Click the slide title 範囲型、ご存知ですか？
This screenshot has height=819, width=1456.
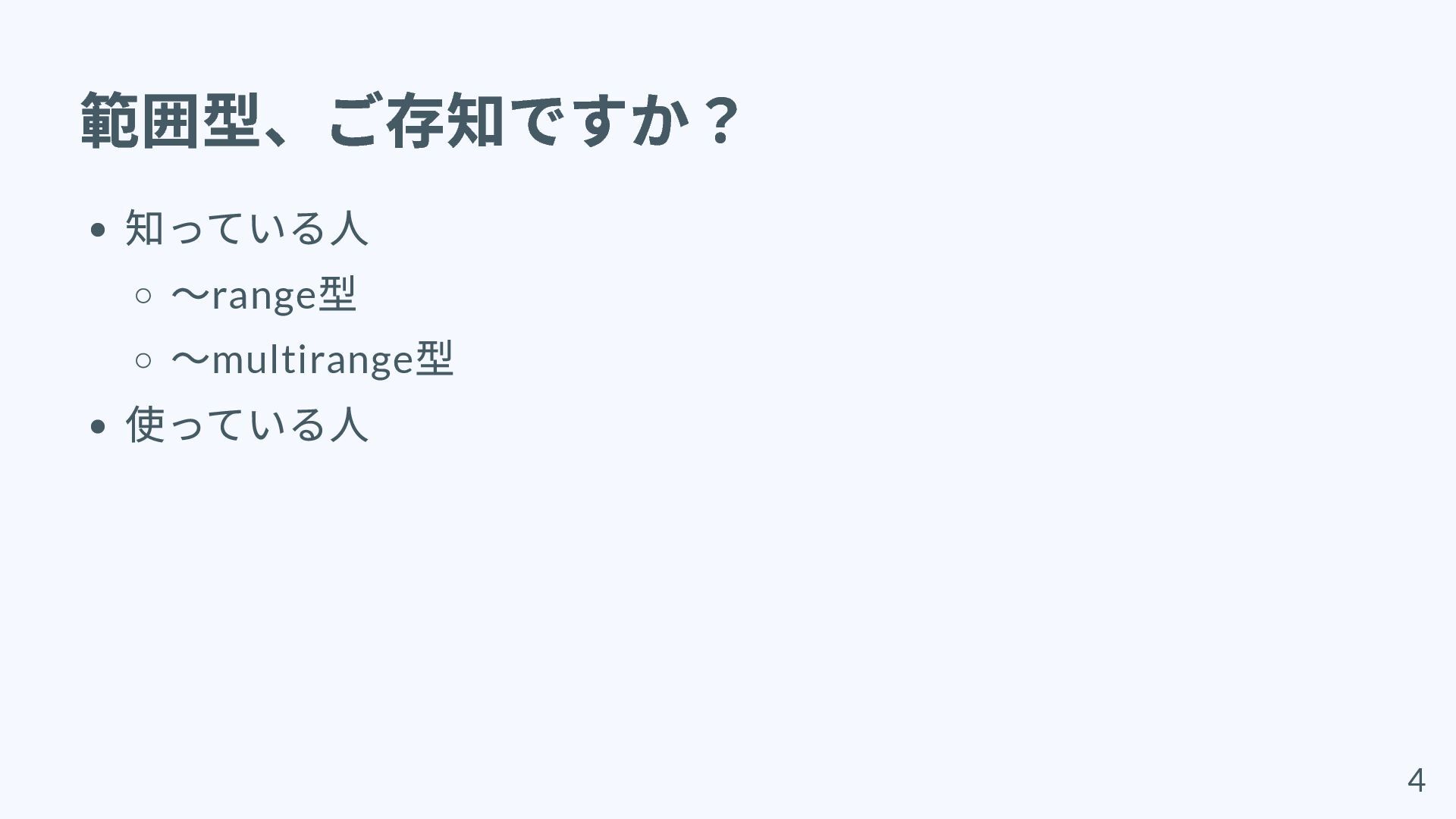click(410, 120)
